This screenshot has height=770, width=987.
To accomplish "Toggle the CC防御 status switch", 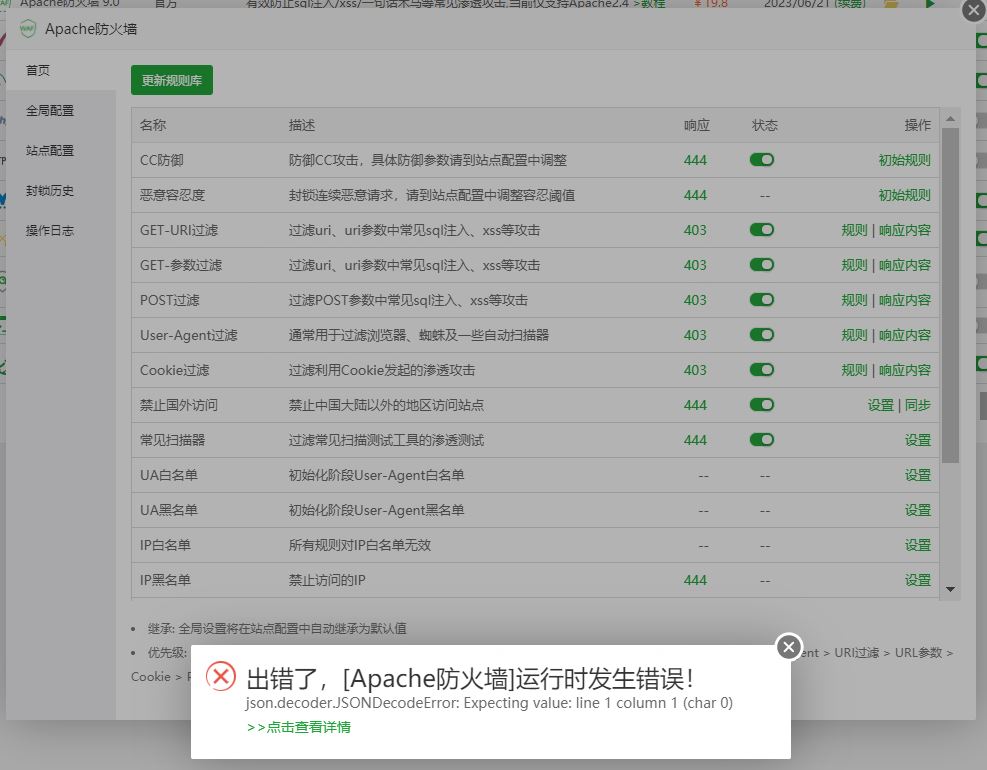I will pyautogui.click(x=762, y=160).
